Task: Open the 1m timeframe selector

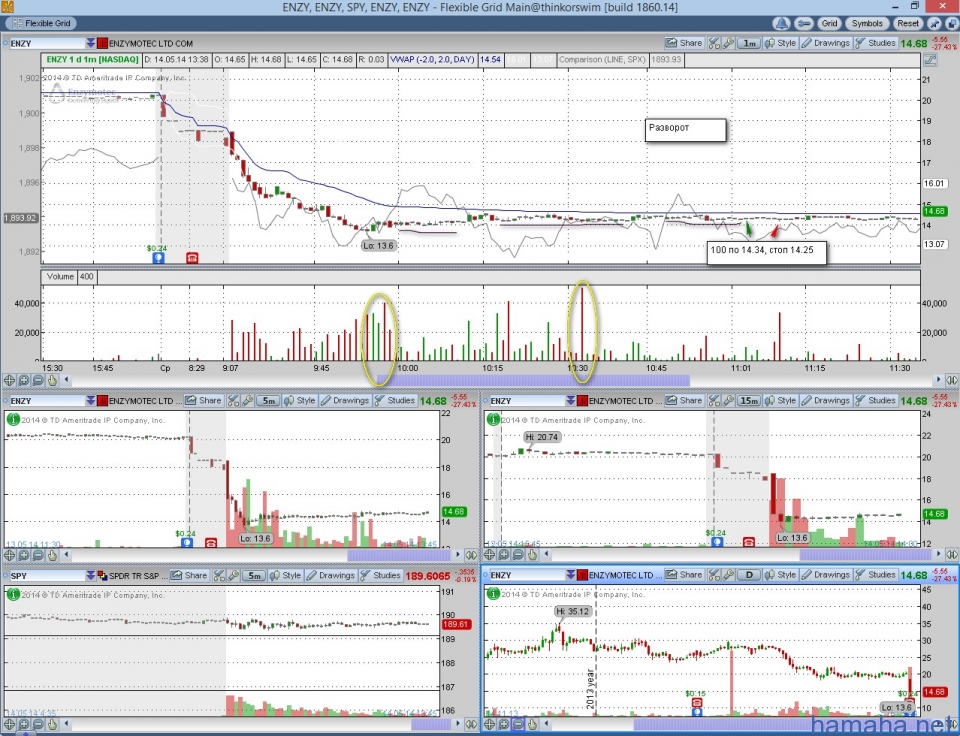Action: coord(749,43)
